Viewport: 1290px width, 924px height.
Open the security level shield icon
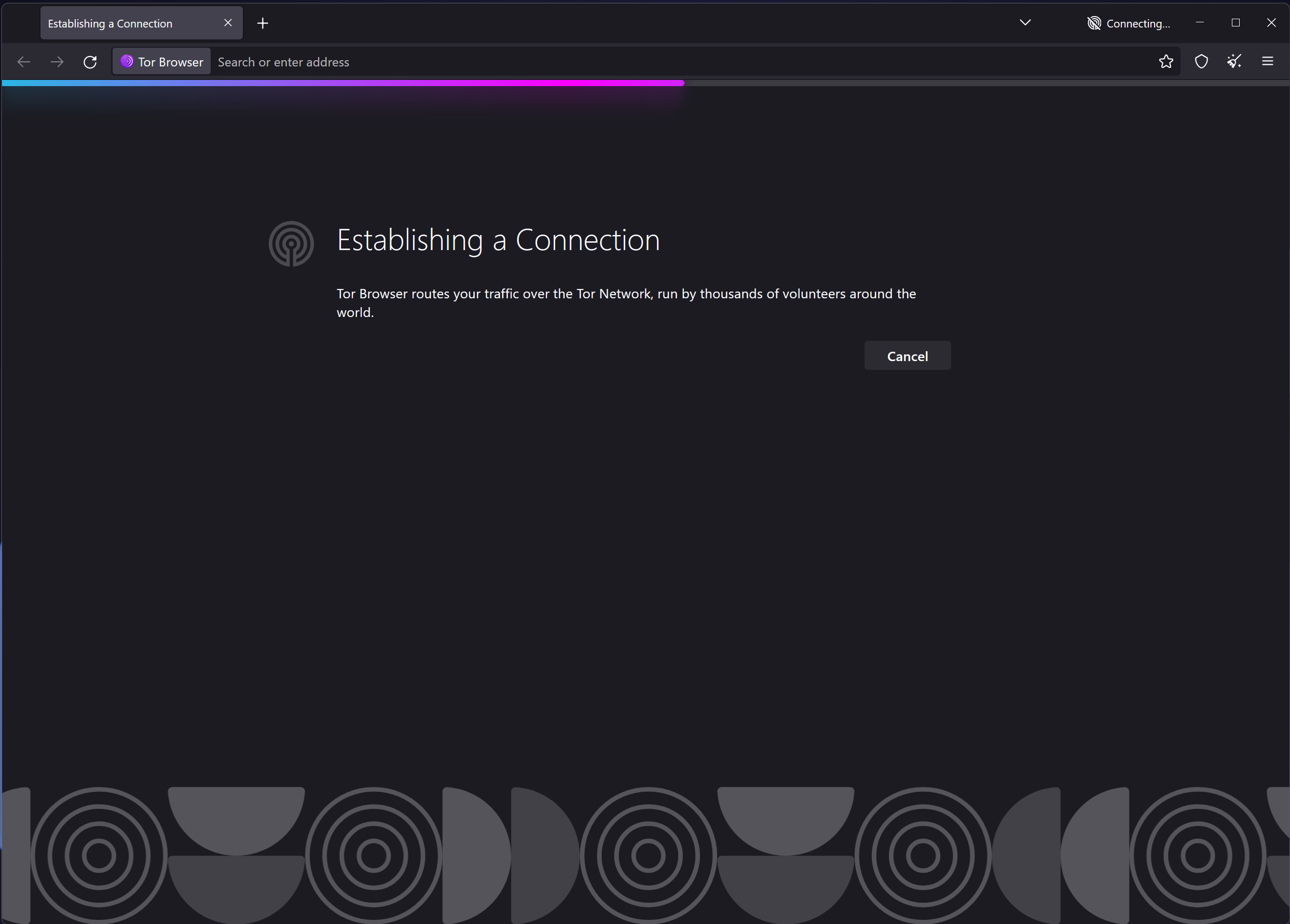[x=1201, y=61]
